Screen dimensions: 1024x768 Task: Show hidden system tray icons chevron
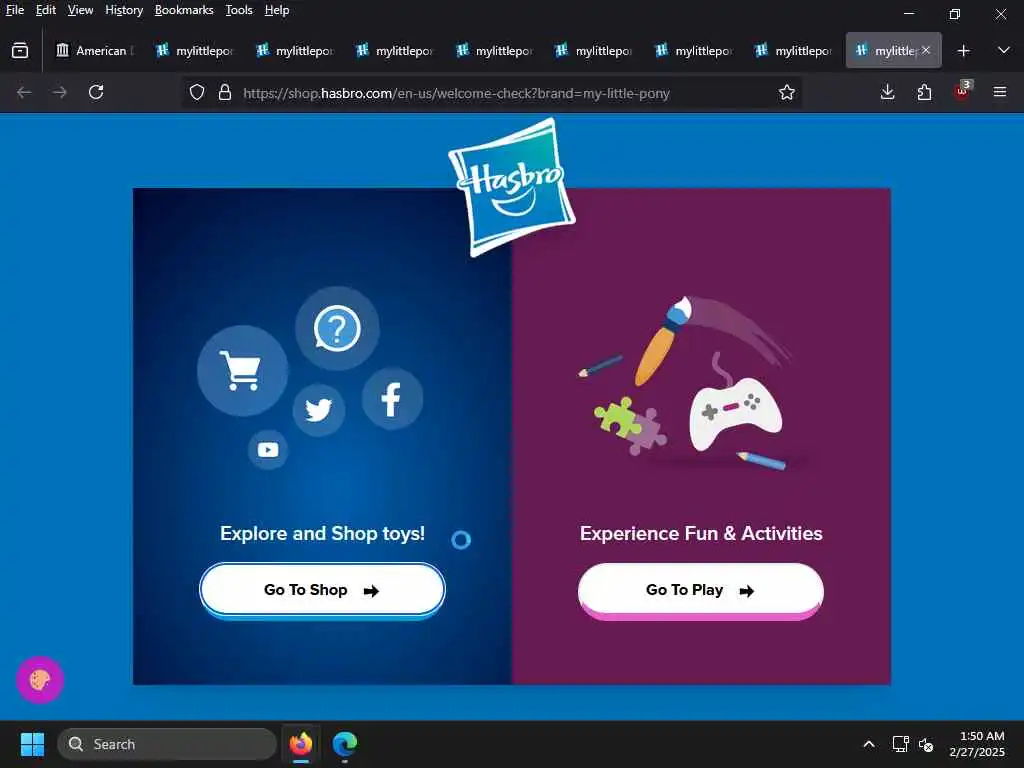tap(869, 744)
